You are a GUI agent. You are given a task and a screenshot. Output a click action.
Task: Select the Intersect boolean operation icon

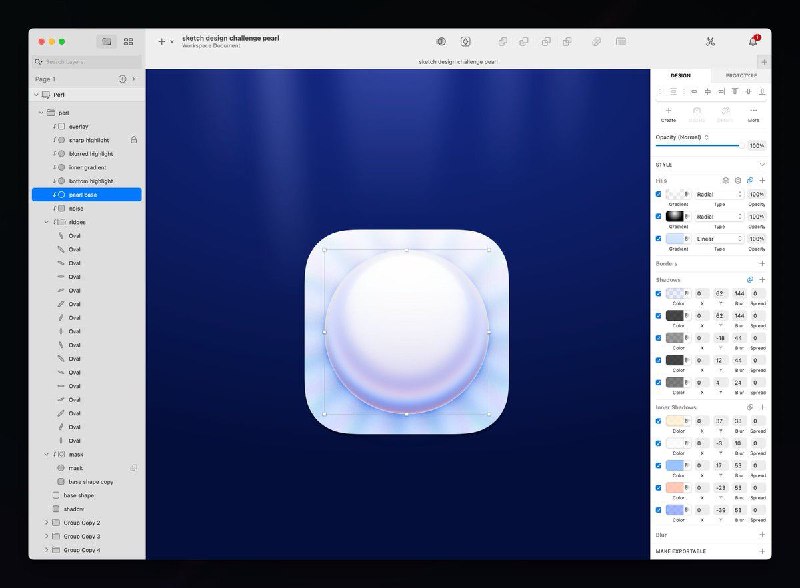[546, 43]
